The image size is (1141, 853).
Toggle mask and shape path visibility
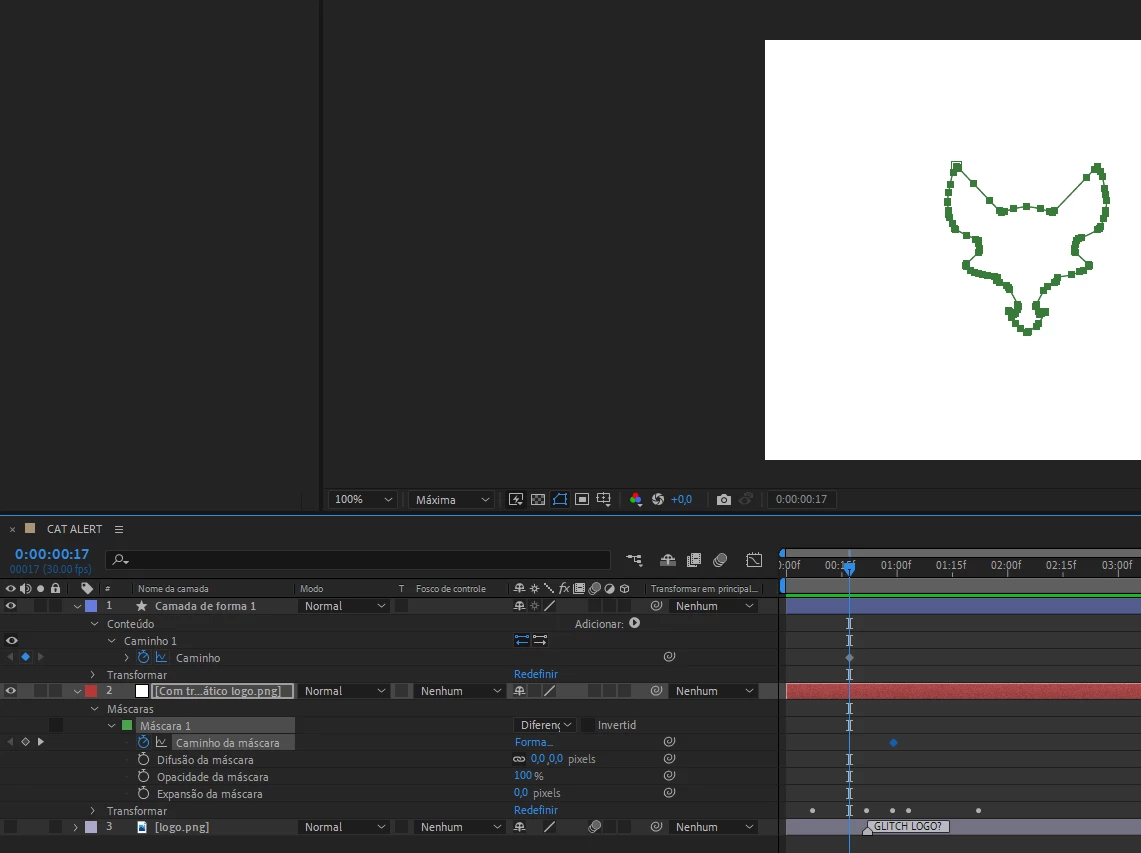pos(560,499)
